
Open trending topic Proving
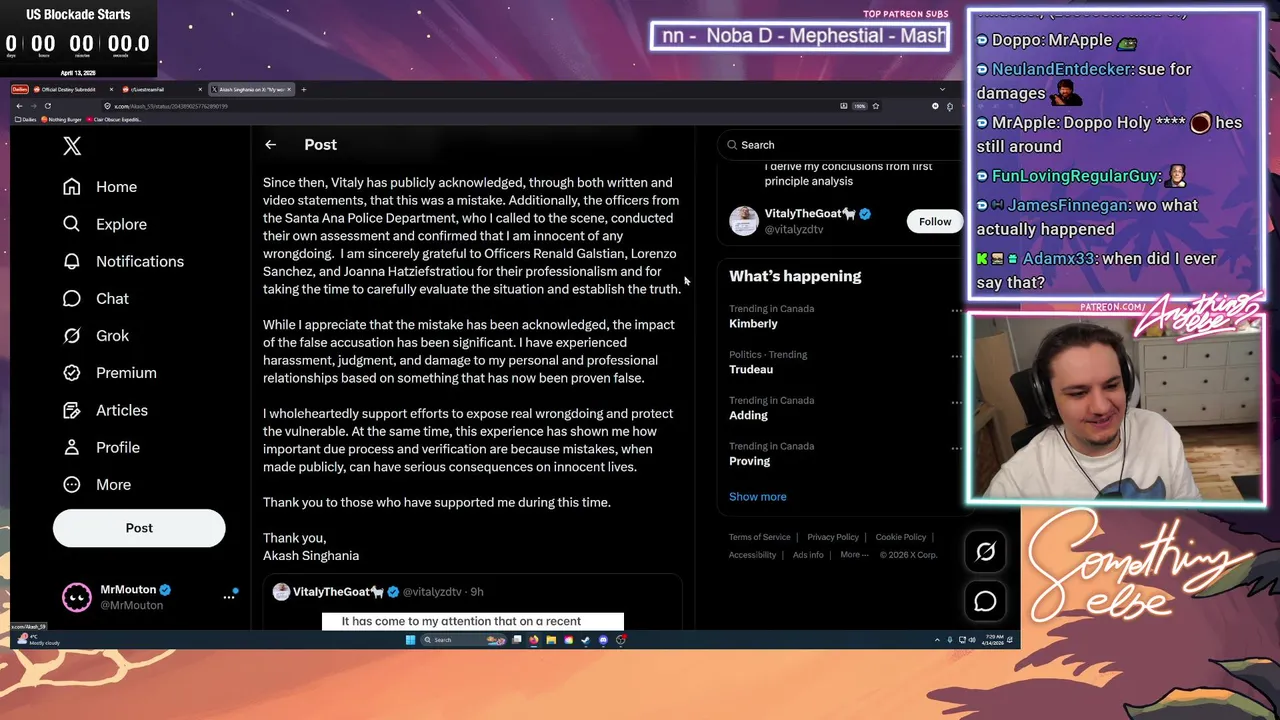click(x=749, y=461)
